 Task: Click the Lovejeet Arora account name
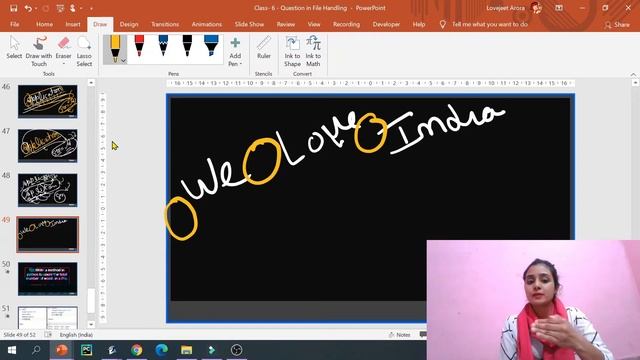click(x=505, y=8)
